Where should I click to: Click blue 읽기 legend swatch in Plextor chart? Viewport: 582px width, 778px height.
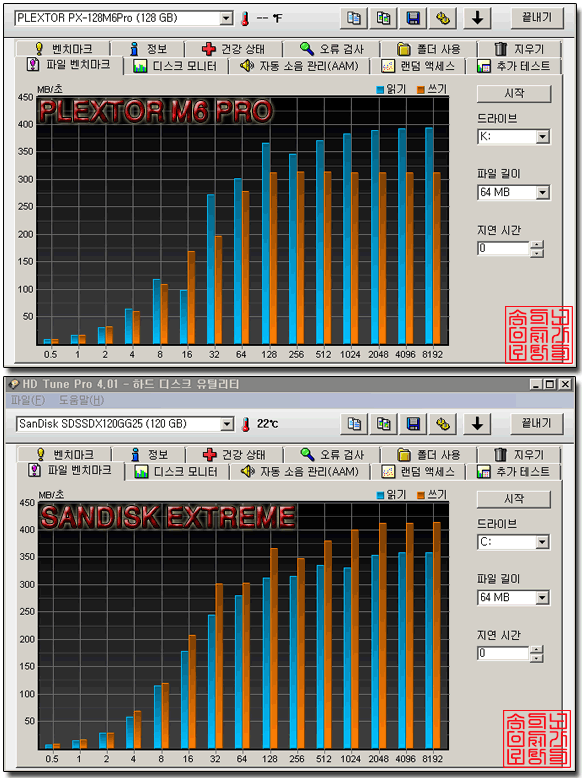380,90
